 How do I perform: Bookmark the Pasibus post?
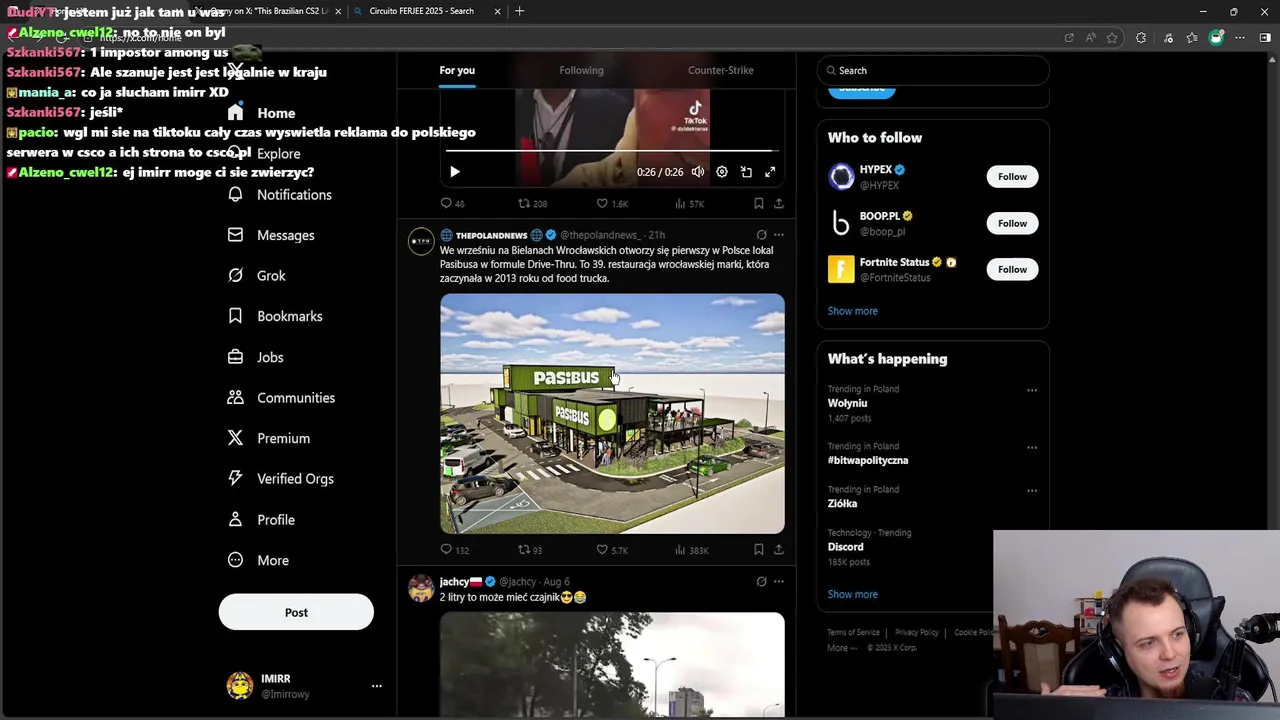[759, 550]
